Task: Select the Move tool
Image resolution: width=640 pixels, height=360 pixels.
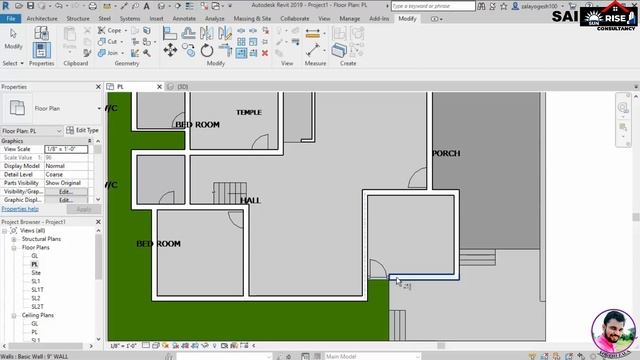Action: (170, 51)
